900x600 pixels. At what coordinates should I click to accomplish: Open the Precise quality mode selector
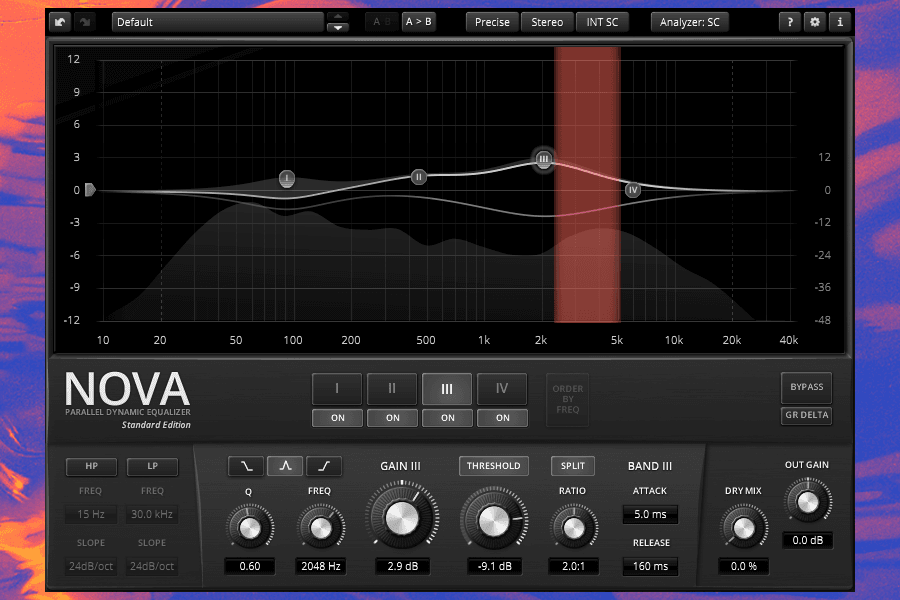492,22
